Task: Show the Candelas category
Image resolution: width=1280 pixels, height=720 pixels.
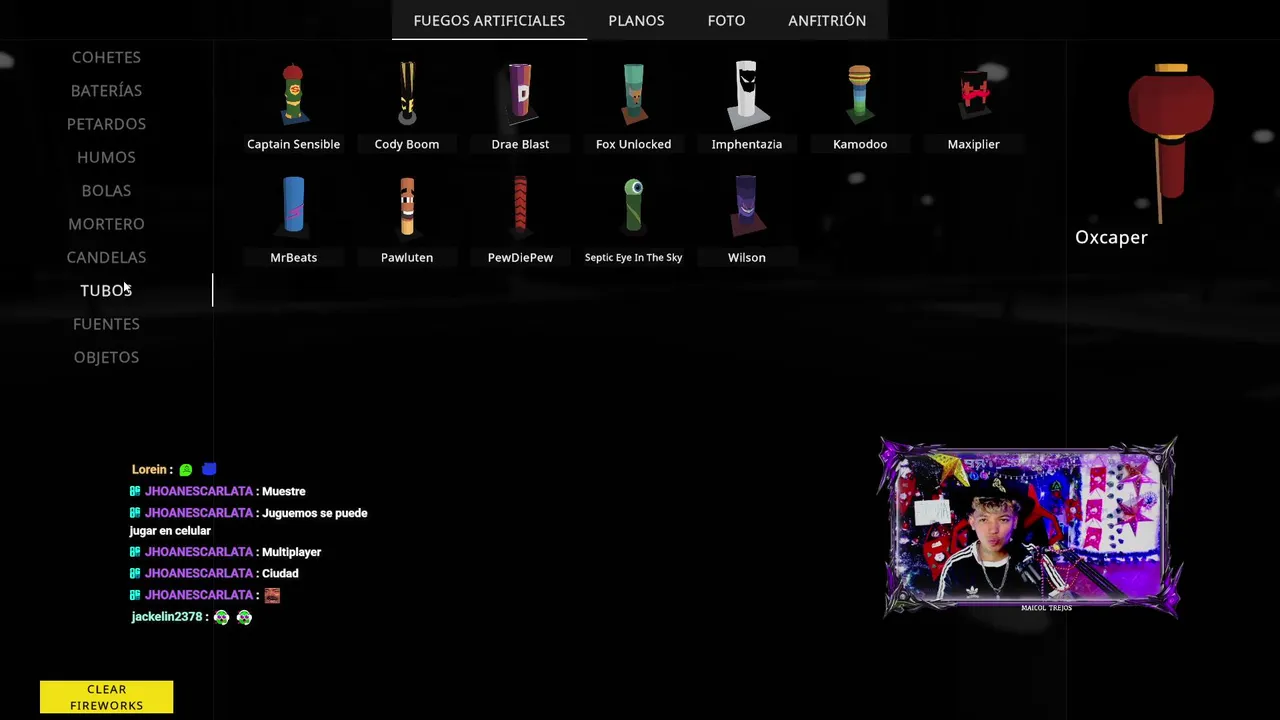Action: [x=106, y=257]
